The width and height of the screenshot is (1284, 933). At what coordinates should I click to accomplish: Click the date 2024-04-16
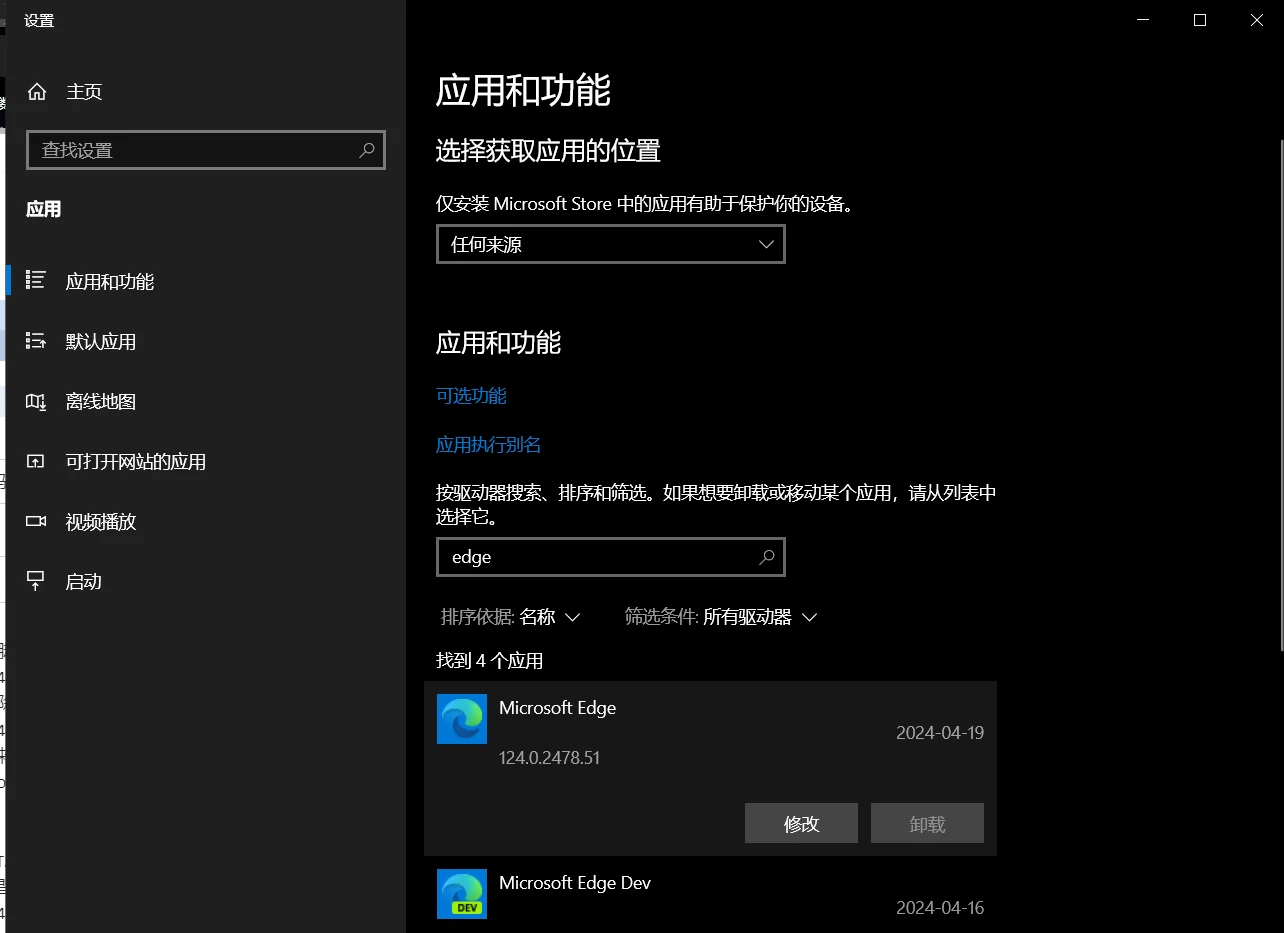pos(940,908)
